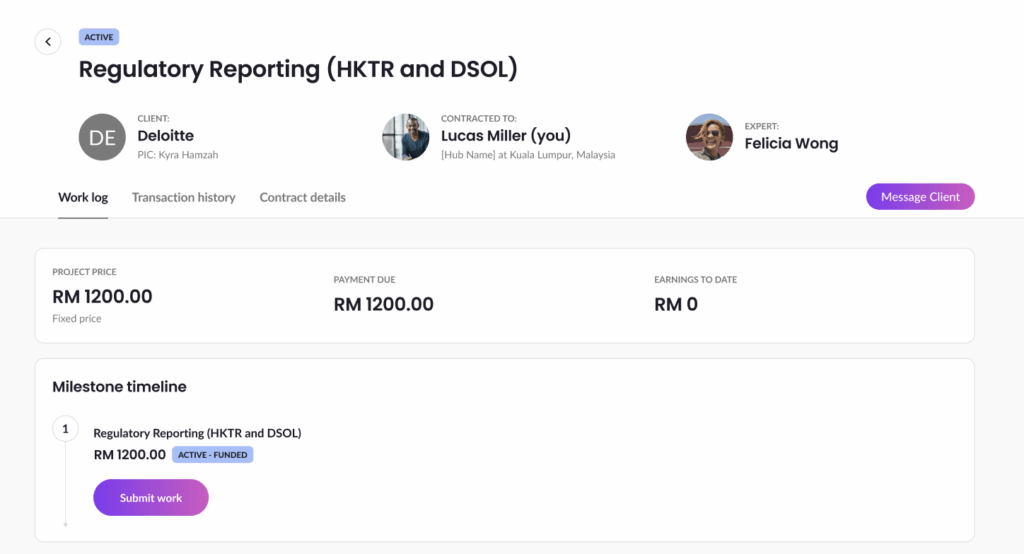Switch to Transaction history tab
This screenshot has width=1024, height=554.
tap(184, 197)
